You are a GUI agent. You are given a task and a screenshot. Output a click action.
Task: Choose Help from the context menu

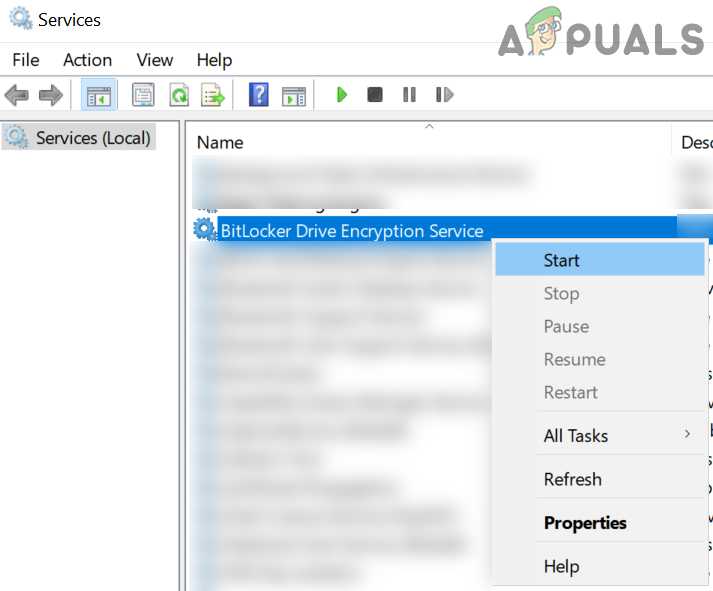point(600,566)
